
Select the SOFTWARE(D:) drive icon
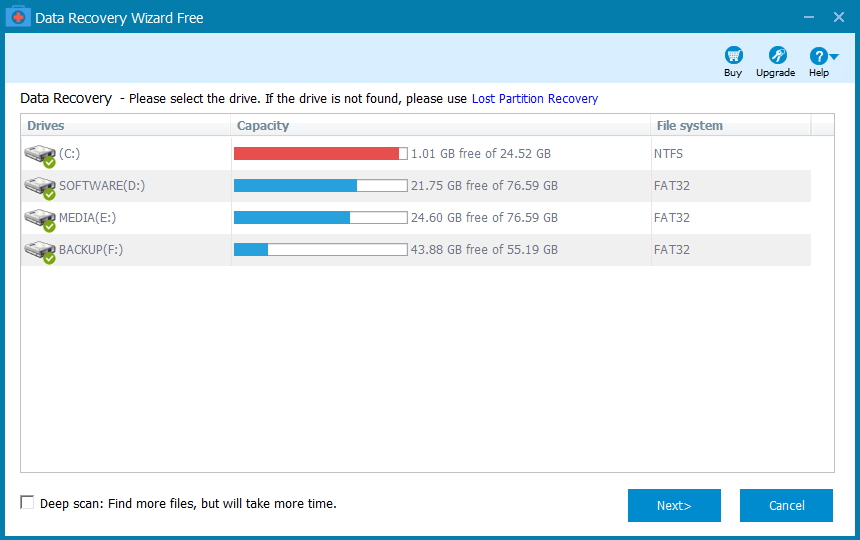[x=40, y=187]
